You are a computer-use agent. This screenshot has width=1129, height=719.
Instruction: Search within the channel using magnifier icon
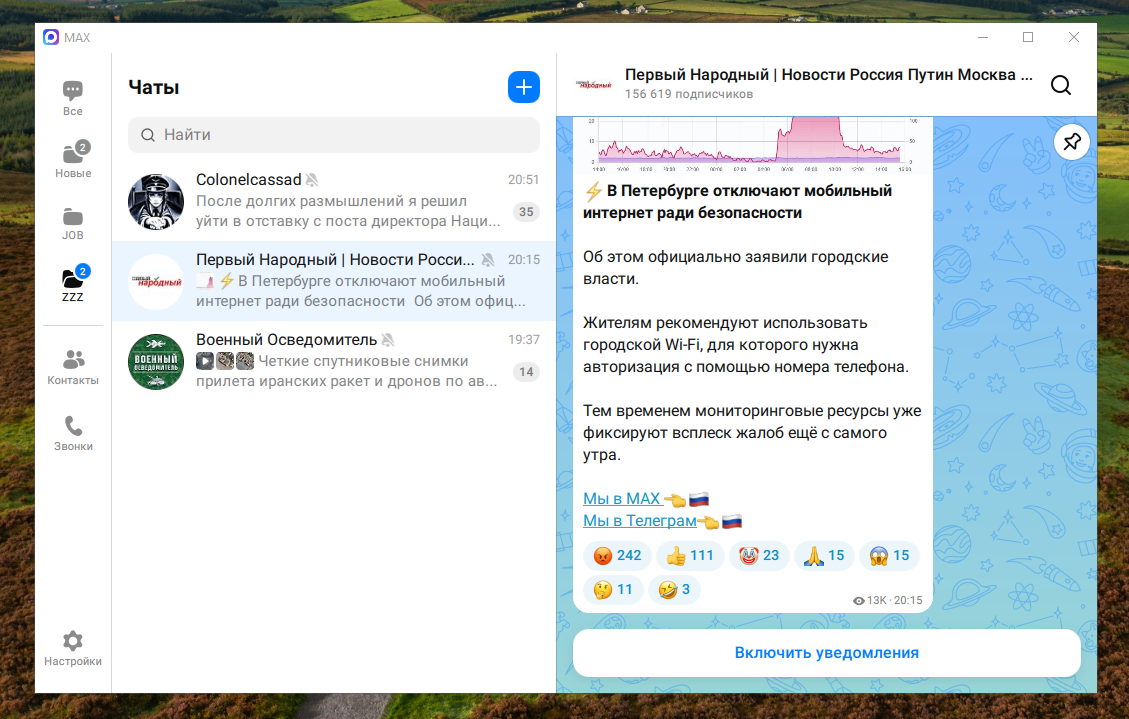click(1061, 85)
